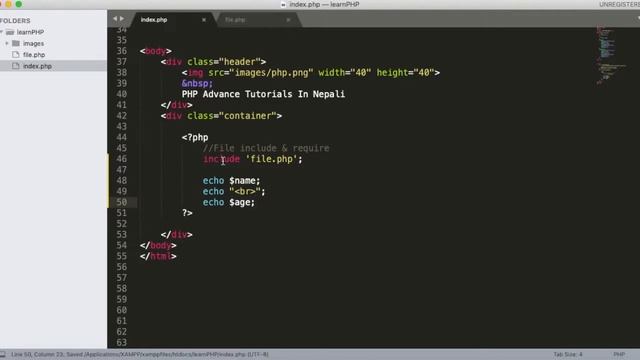
Task: Click the $name variable on line 48
Action: pos(242,181)
